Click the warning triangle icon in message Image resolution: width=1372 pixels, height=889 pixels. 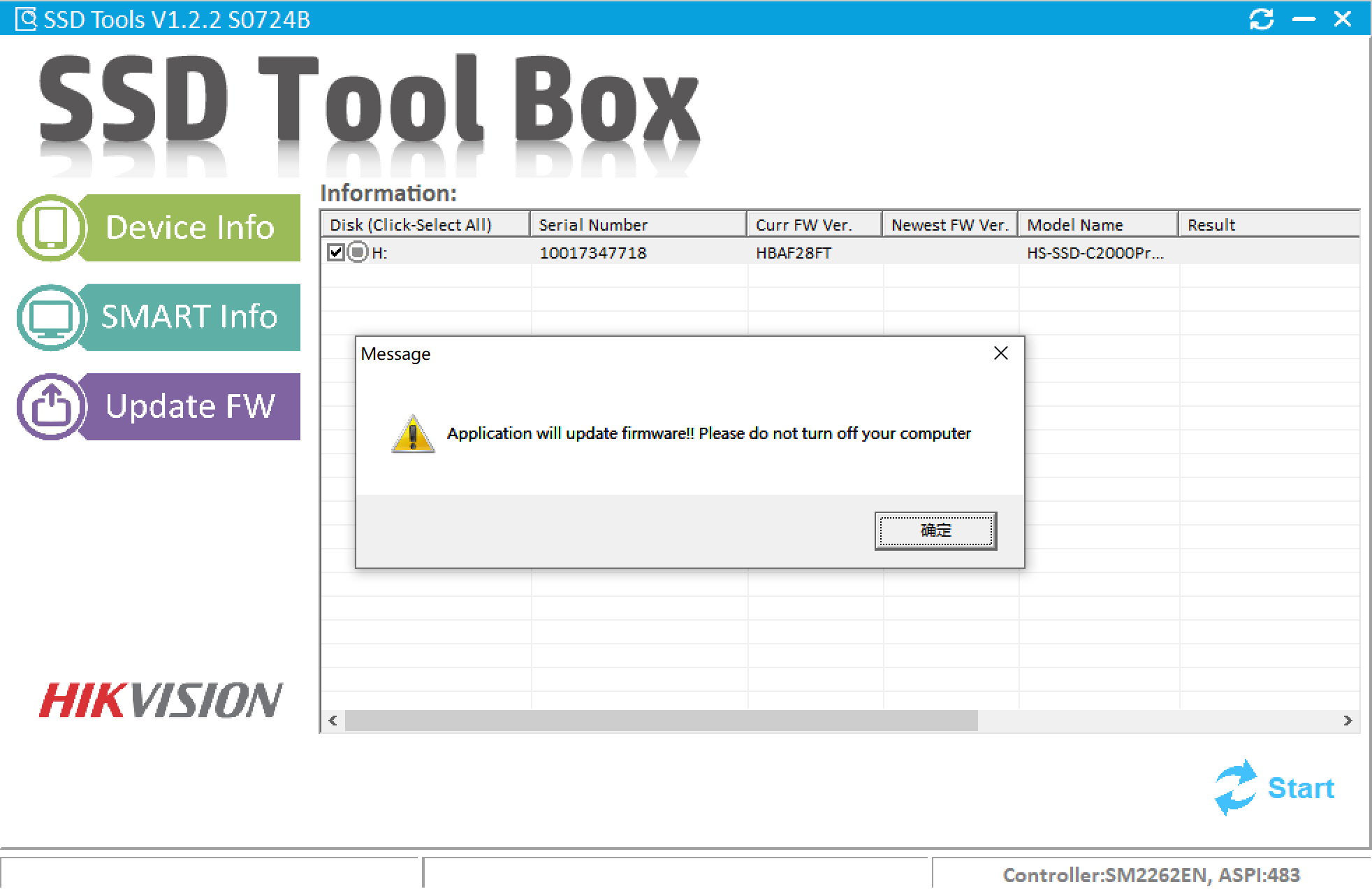(413, 434)
